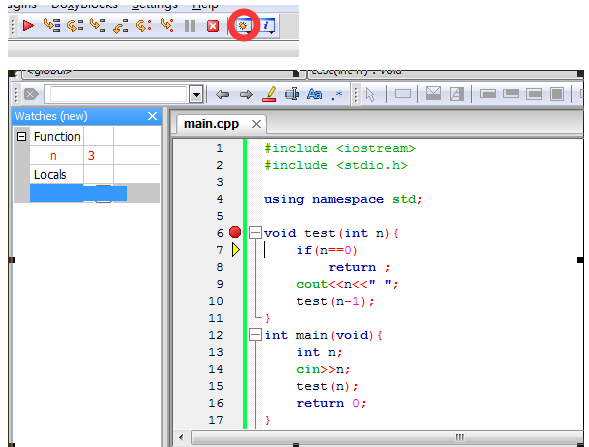
Task: Open the search history dropdown arrow
Action: pyautogui.click(x=196, y=94)
